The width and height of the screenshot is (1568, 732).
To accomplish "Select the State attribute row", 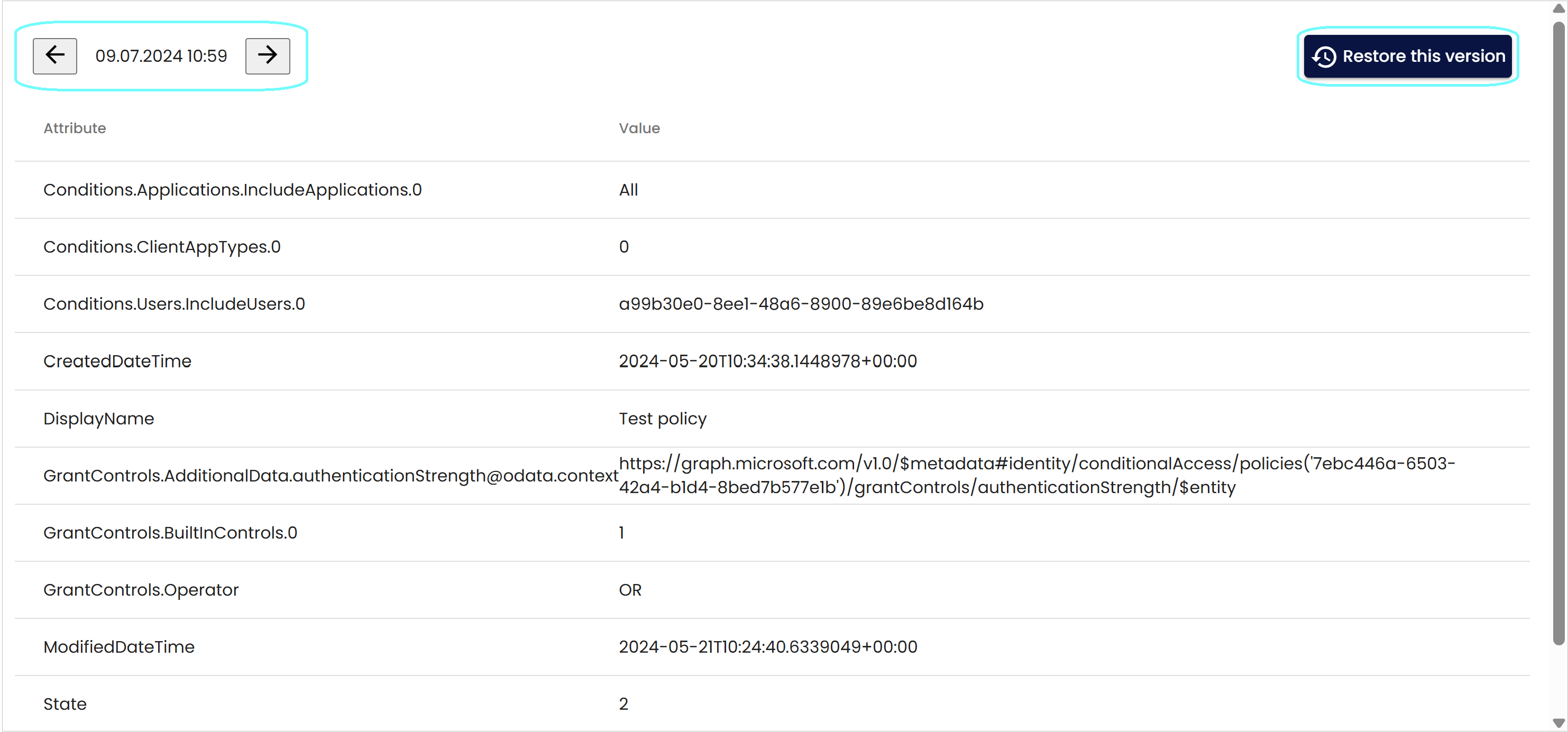I will 772,704.
